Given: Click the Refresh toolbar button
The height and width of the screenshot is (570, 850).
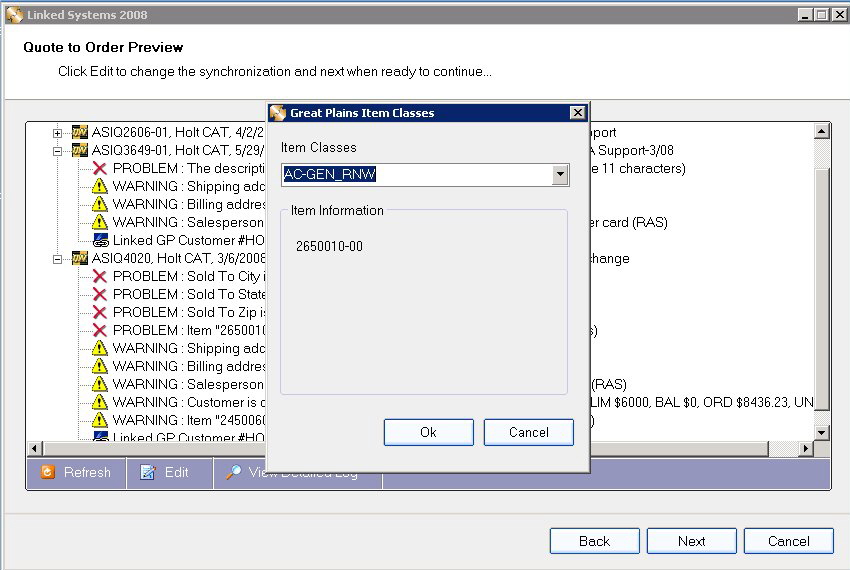Looking at the screenshot, I should pyautogui.click(x=76, y=472).
